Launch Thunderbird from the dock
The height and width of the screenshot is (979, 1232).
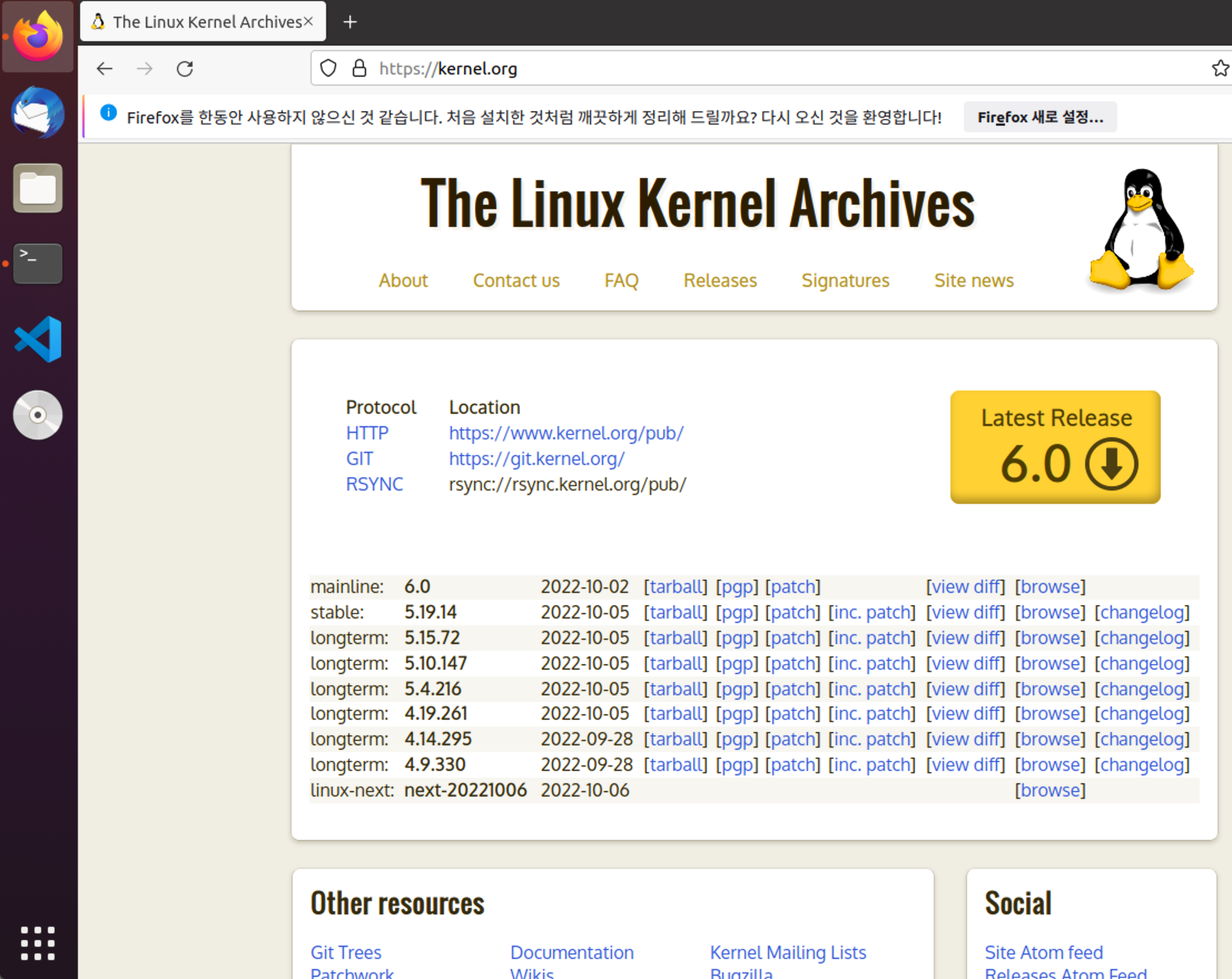(x=38, y=112)
